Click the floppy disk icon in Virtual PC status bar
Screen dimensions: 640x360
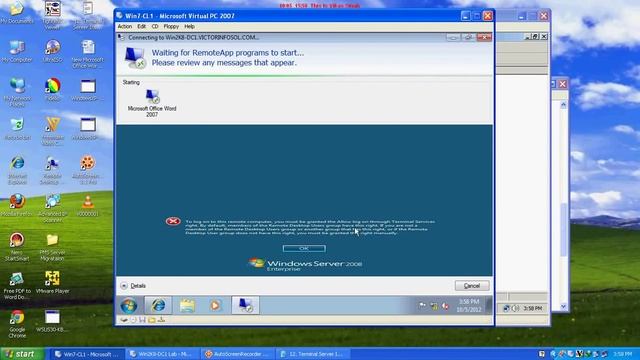(142, 320)
